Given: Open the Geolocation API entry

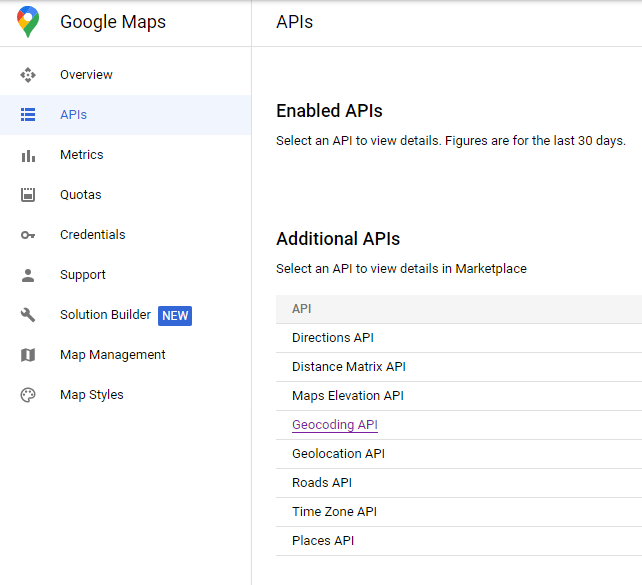Looking at the screenshot, I should (459, 454).
